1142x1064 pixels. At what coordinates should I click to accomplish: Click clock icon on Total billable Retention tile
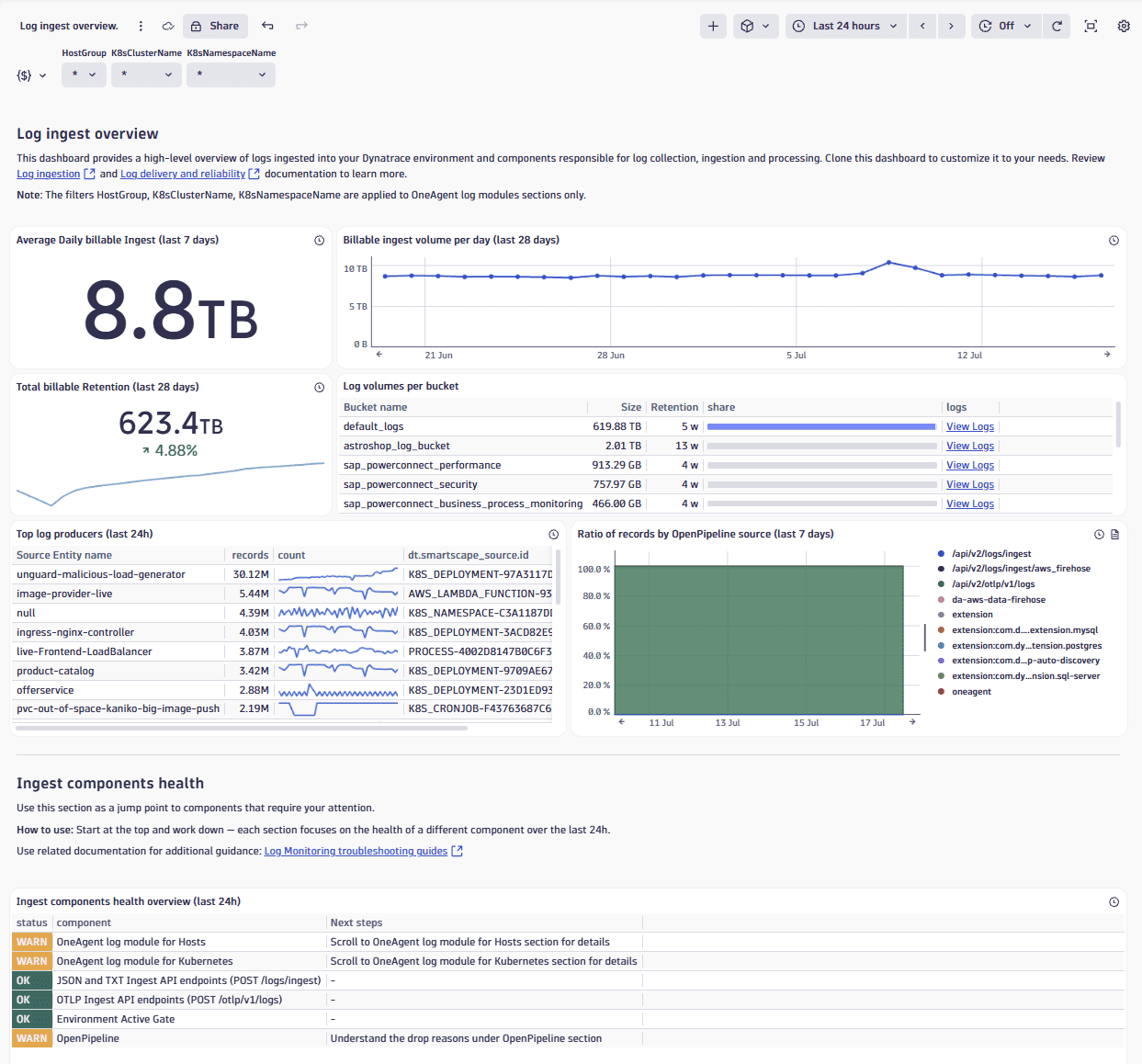320,388
